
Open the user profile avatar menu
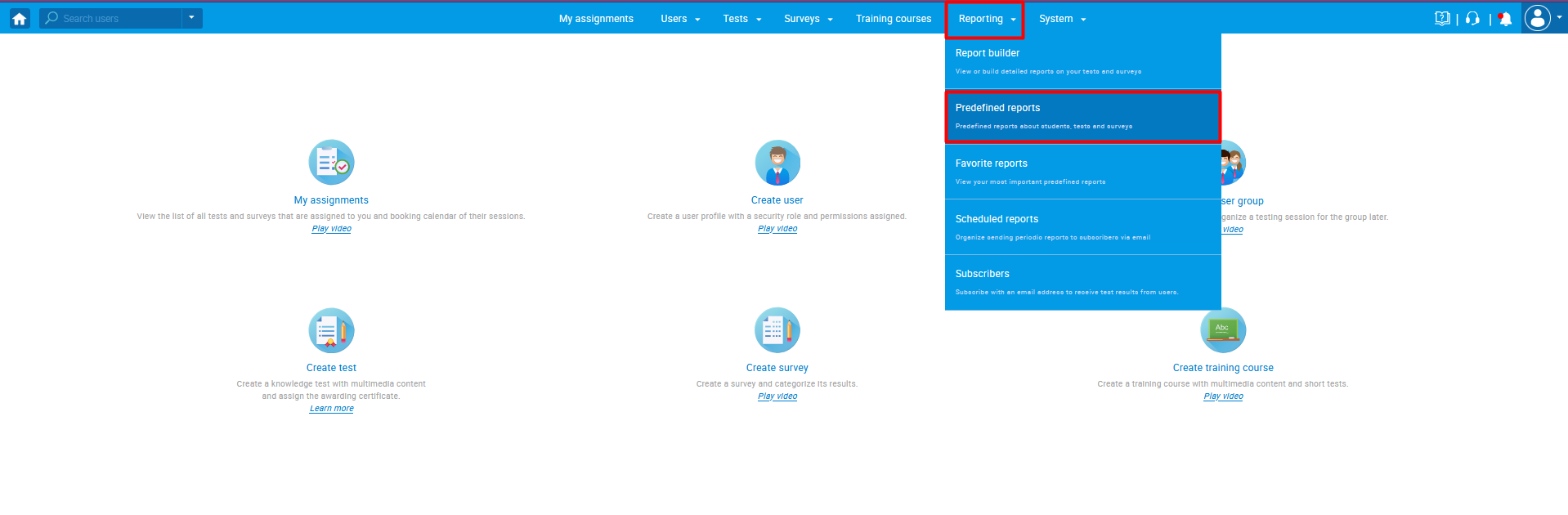[x=1538, y=18]
